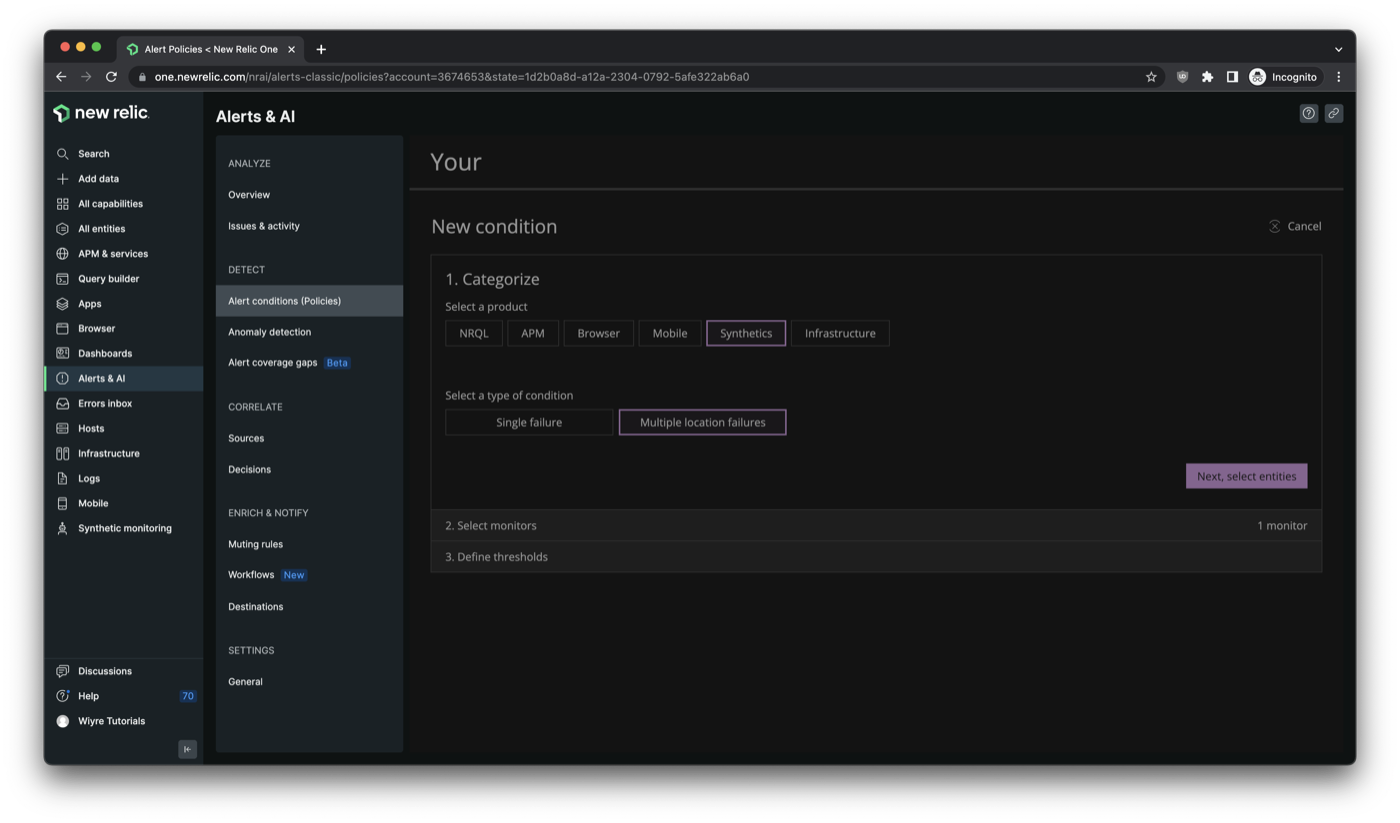This screenshot has width=1400, height=823.
Task: Open the browser tab list chevron
Action: [1338, 49]
